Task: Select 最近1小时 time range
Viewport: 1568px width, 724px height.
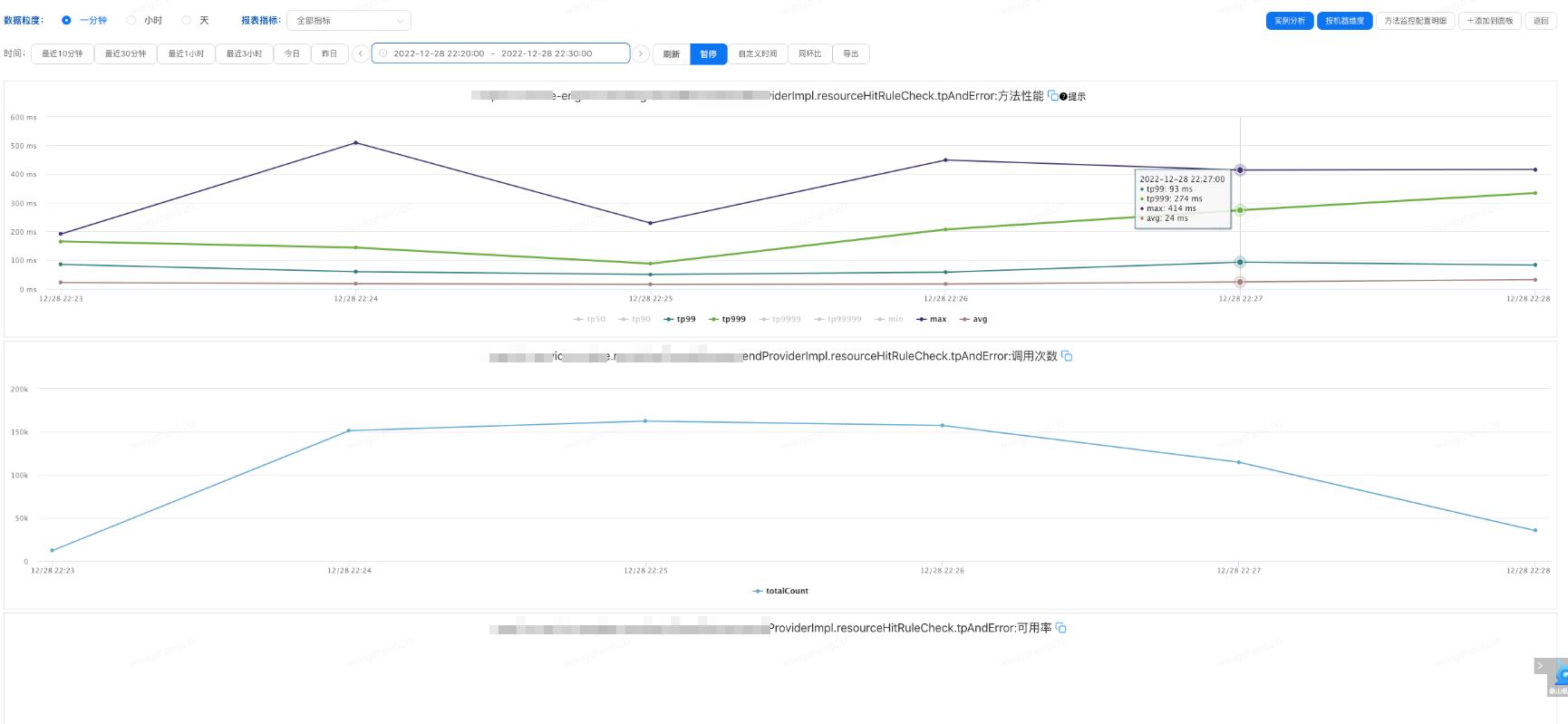Action: click(186, 53)
